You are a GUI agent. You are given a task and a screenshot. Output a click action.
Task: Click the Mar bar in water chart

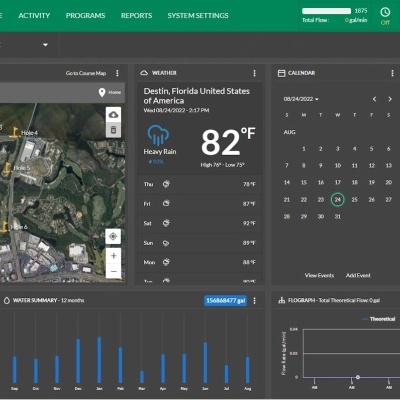click(x=142, y=377)
